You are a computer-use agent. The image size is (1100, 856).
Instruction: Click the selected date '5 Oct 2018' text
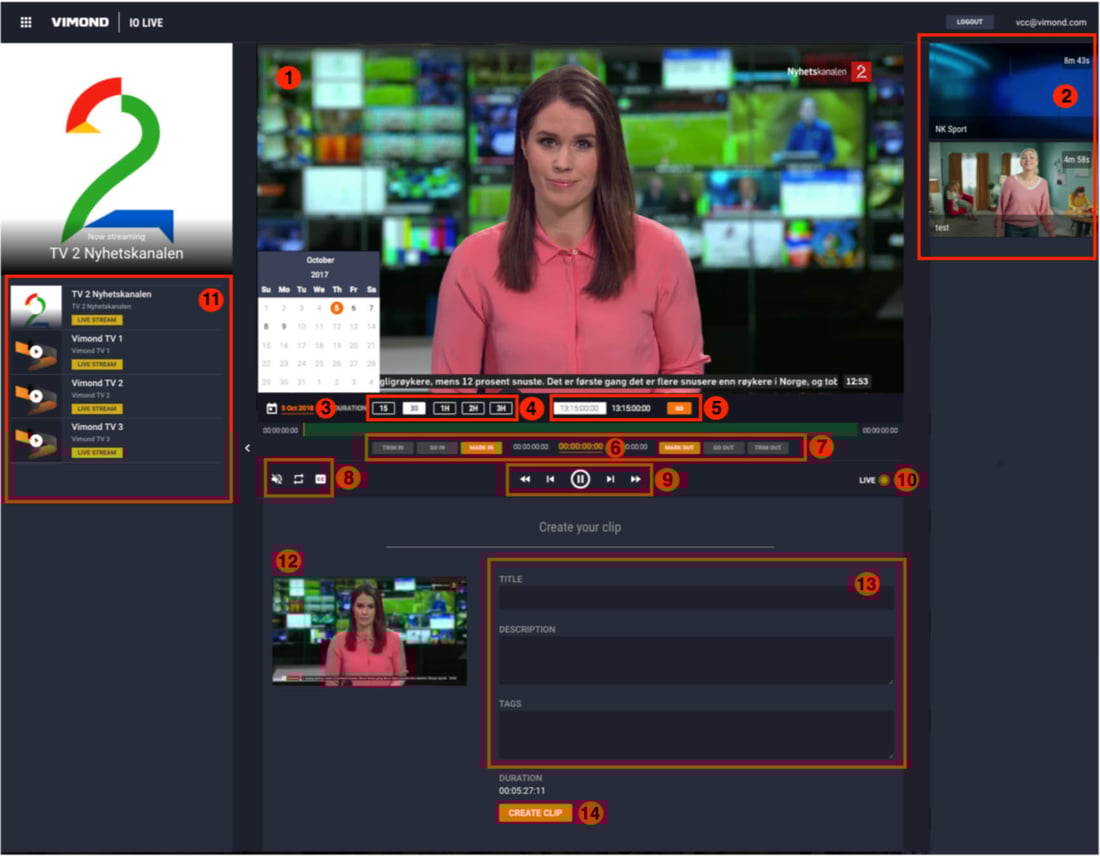pyautogui.click(x=297, y=408)
